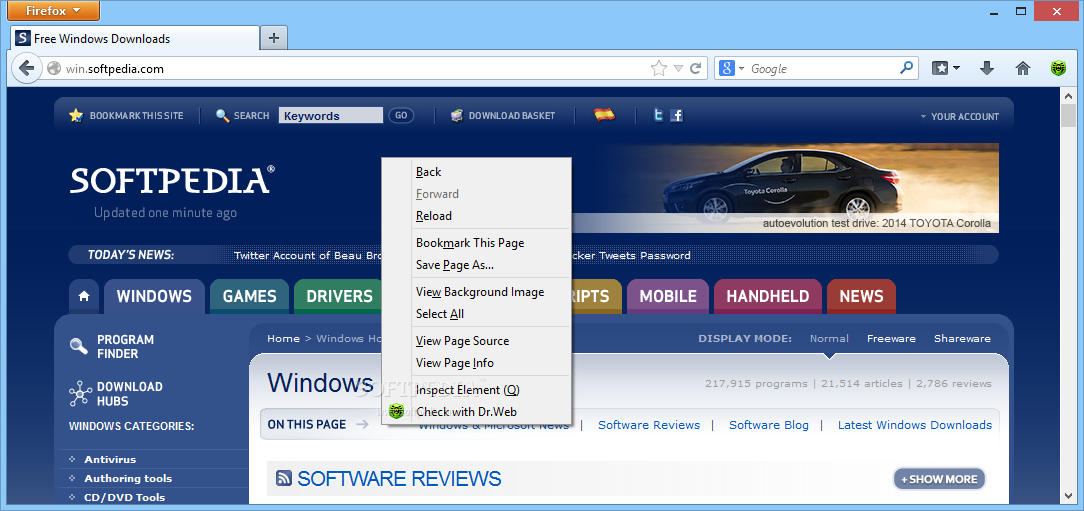Click the Bookmark This Site star icon

coord(76,115)
